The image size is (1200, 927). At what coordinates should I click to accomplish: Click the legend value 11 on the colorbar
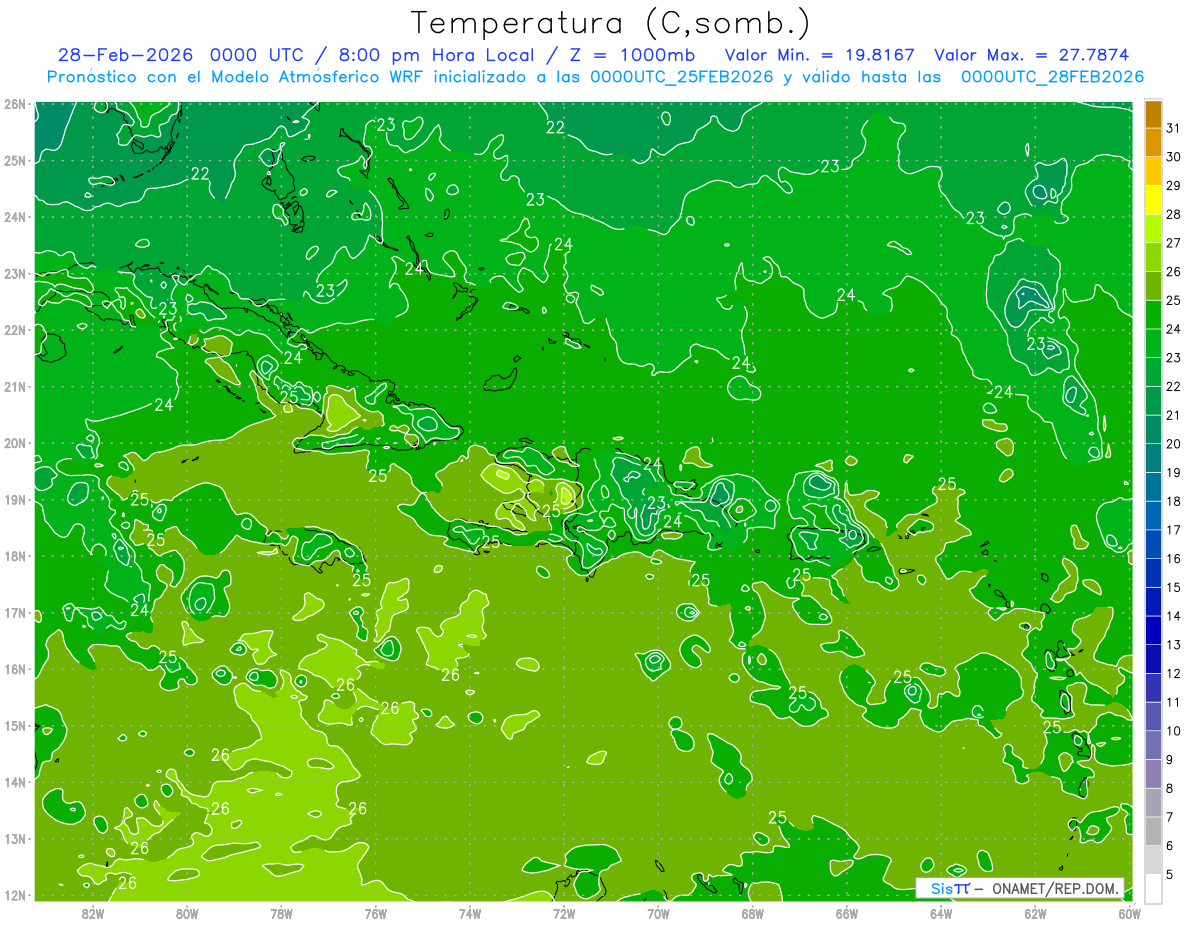point(1174,702)
